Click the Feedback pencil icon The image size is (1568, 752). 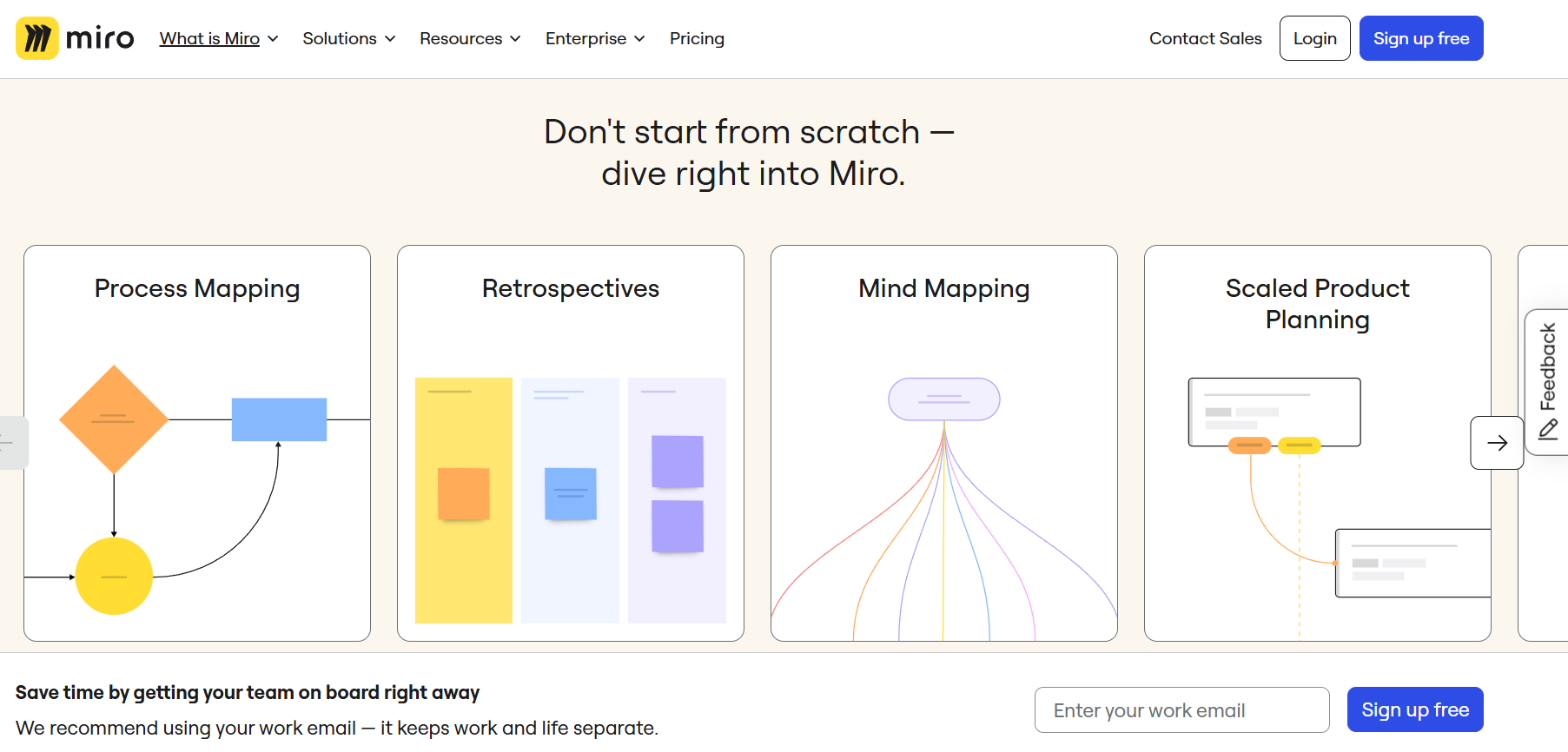(x=1548, y=430)
